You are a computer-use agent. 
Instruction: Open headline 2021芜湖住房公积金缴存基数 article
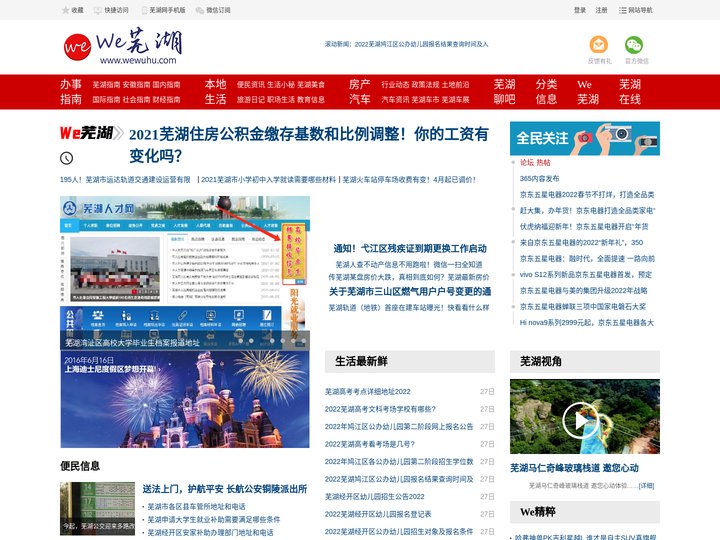(x=309, y=145)
